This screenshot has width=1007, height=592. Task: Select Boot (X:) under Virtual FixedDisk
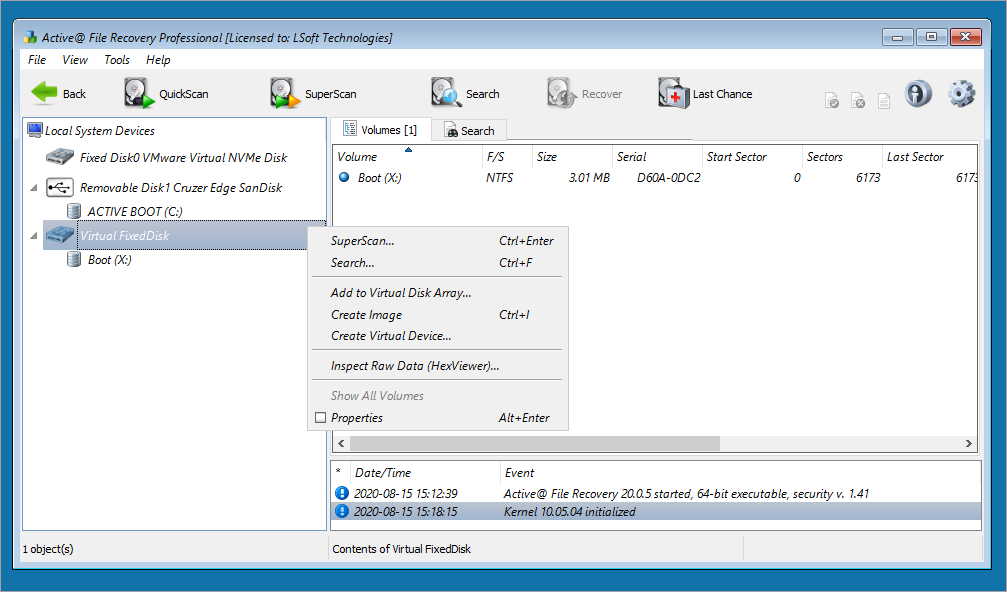coord(109,259)
